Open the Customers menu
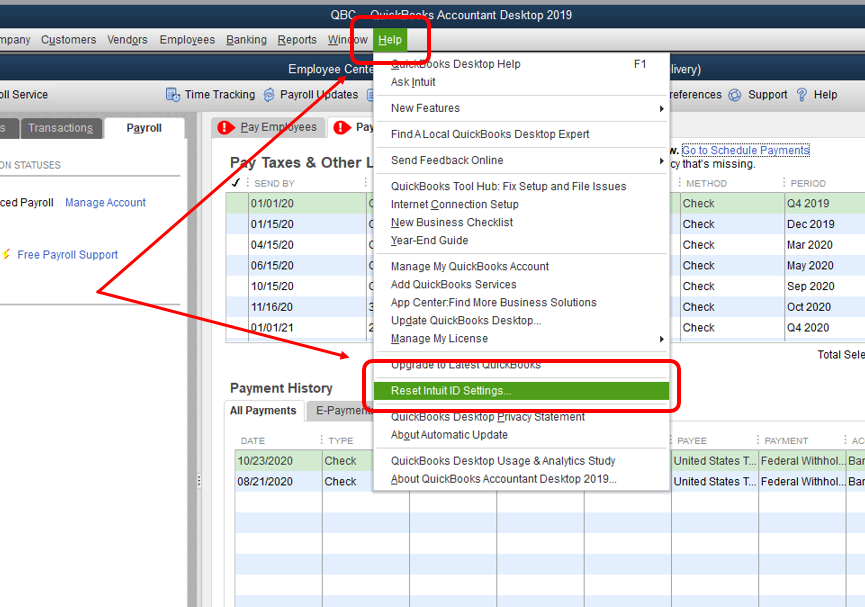 point(68,40)
